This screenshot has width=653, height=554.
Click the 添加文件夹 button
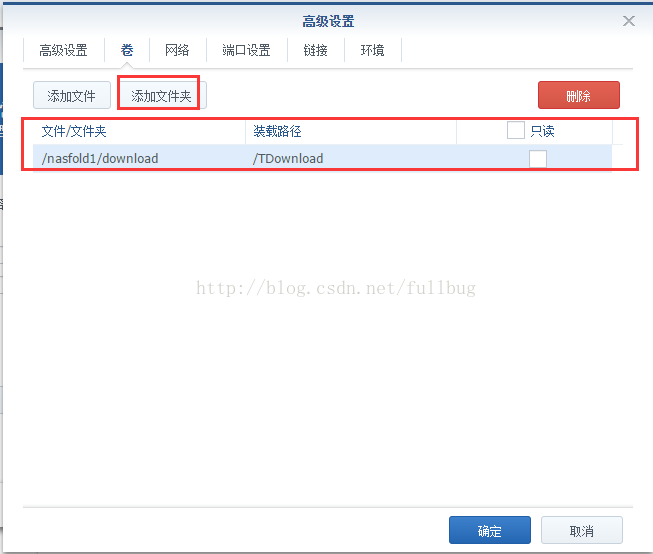click(x=161, y=95)
